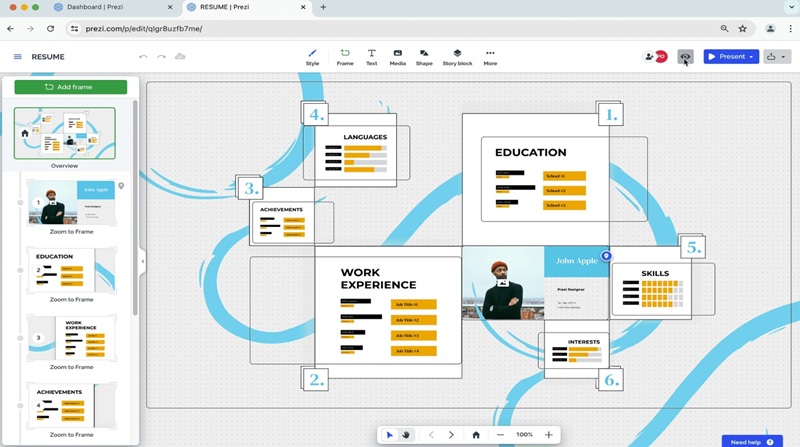Click the zoom in plus button
This screenshot has width=800, height=447.
pos(548,435)
